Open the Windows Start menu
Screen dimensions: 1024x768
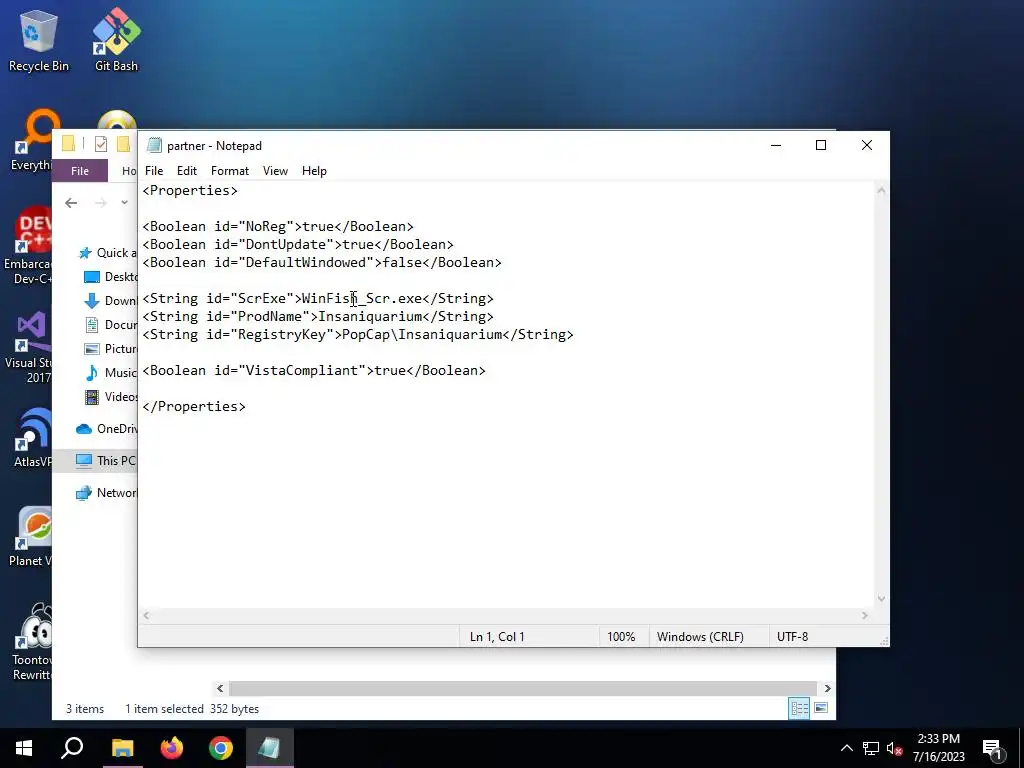click(x=24, y=748)
